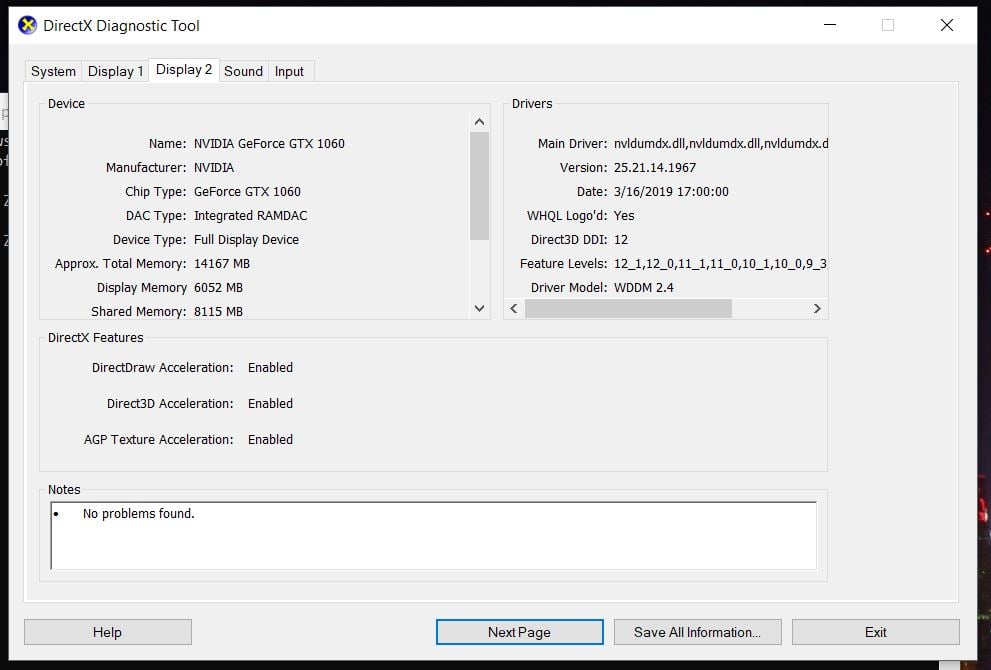Click Device panel scroll down arrow
991x670 pixels.
(479, 308)
